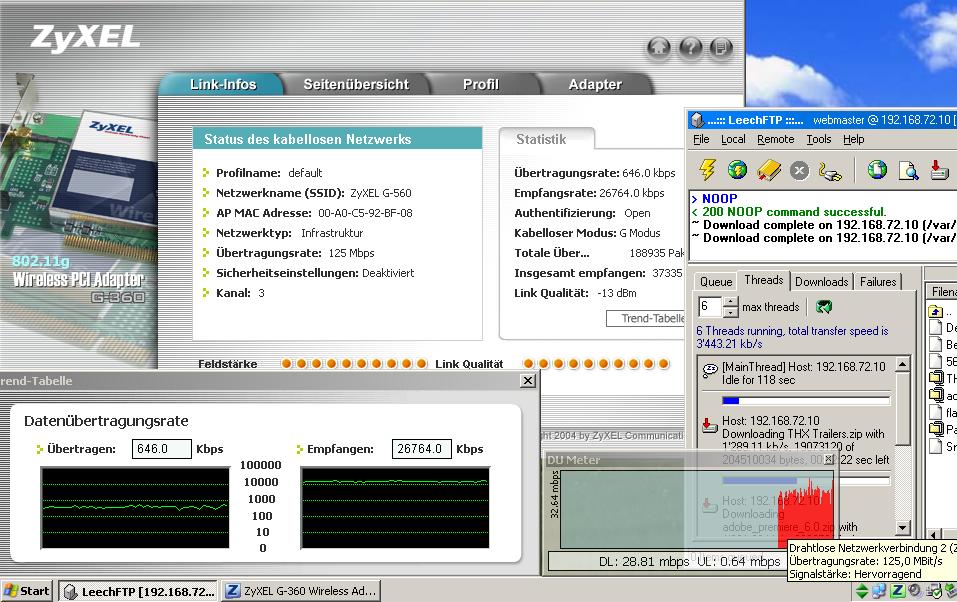Click the max threads number field

tap(709, 307)
